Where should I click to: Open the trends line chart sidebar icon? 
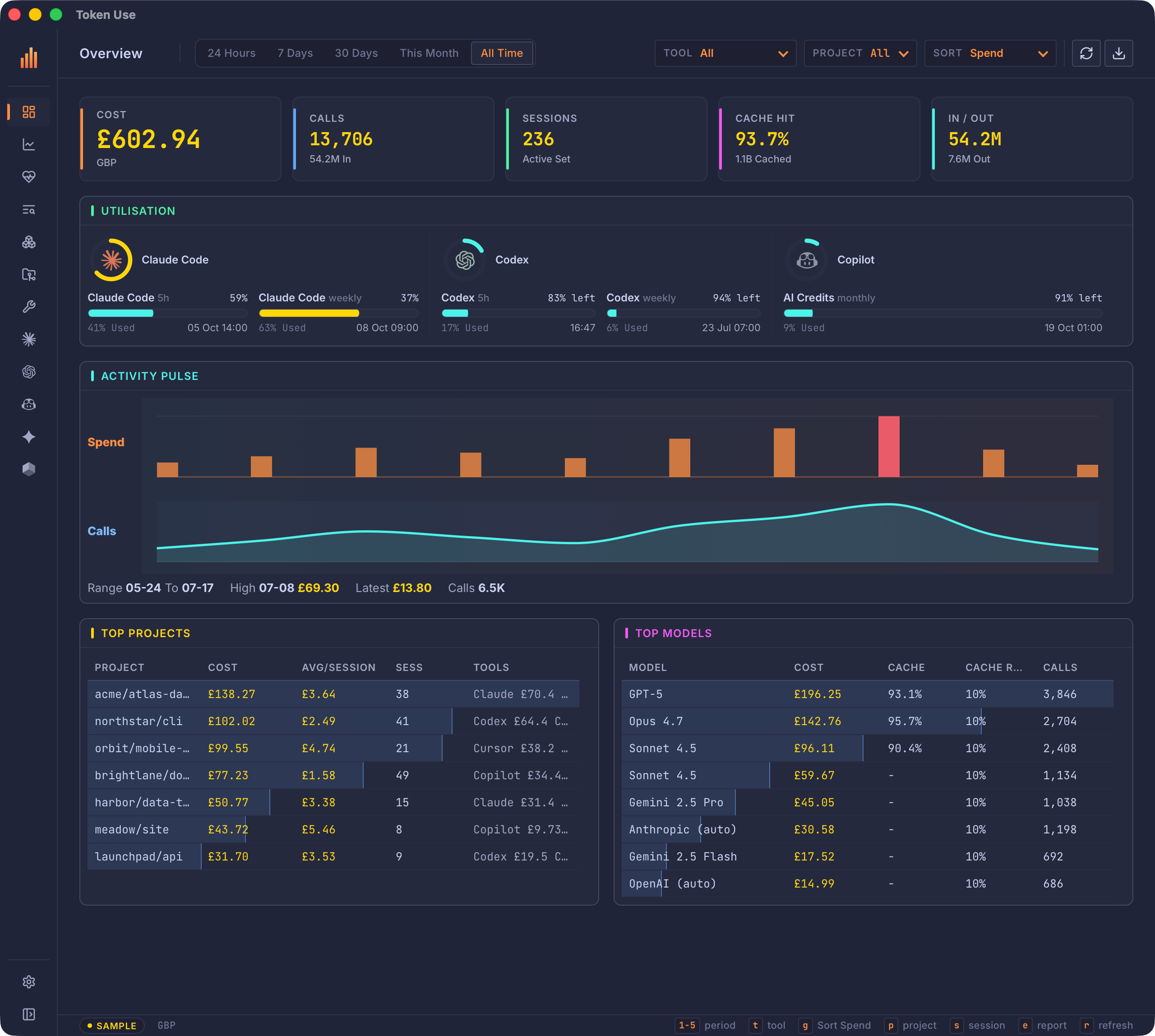point(28,144)
